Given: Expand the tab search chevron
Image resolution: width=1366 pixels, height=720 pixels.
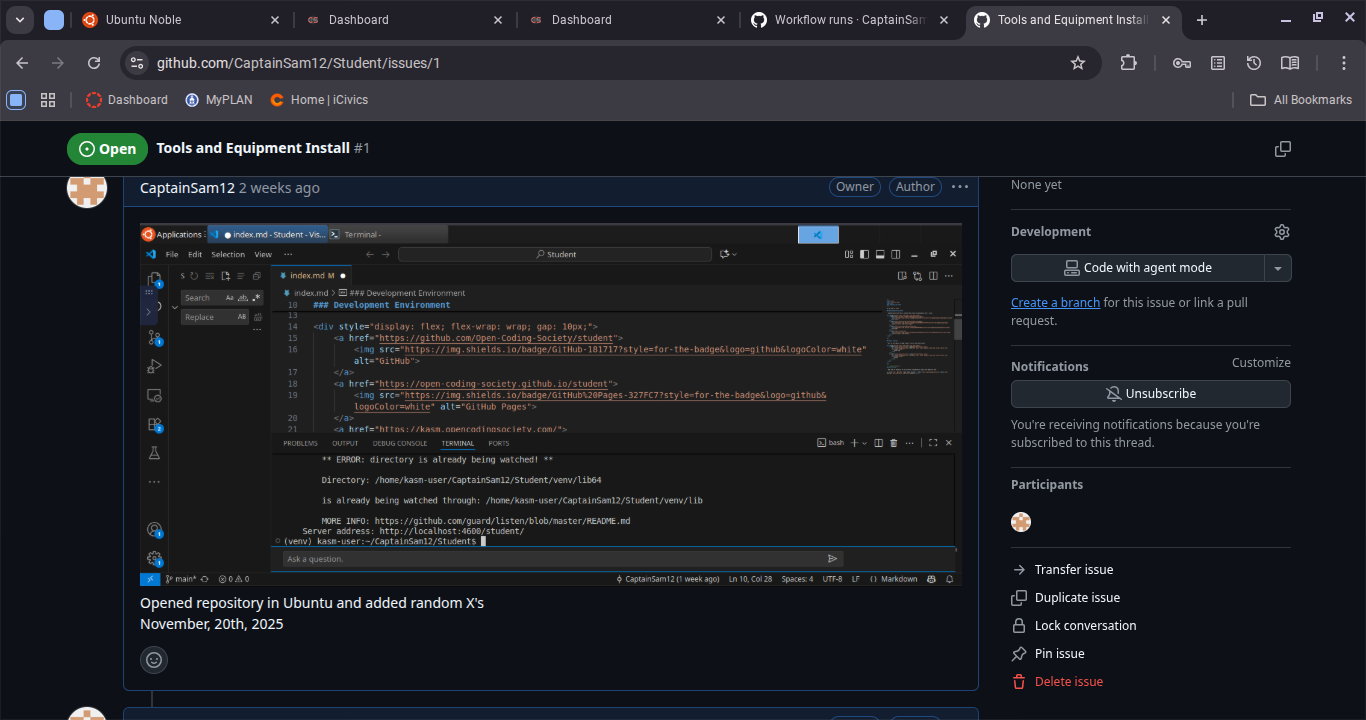Looking at the screenshot, I should [20, 20].
